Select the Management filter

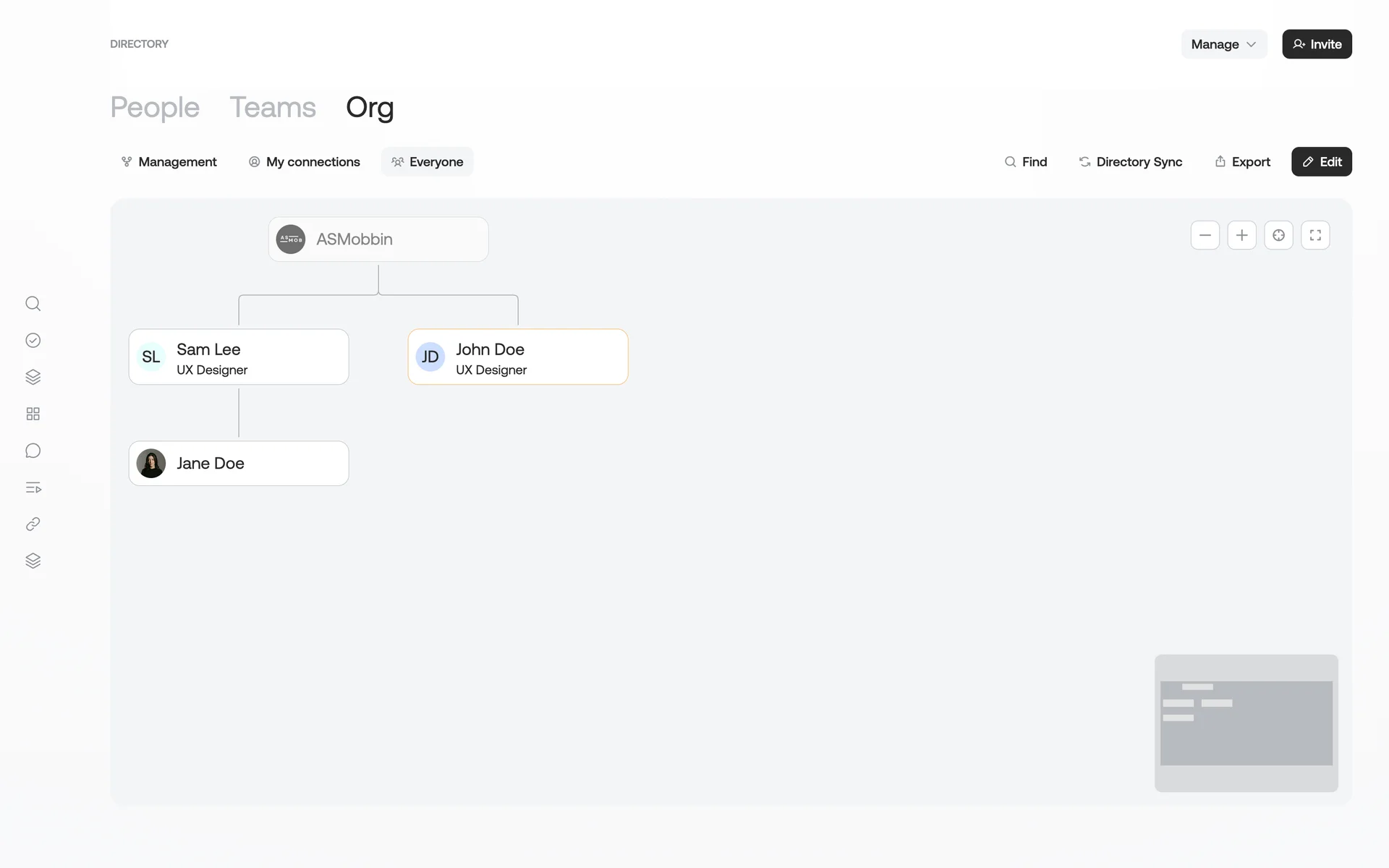(x=169, y=162)
